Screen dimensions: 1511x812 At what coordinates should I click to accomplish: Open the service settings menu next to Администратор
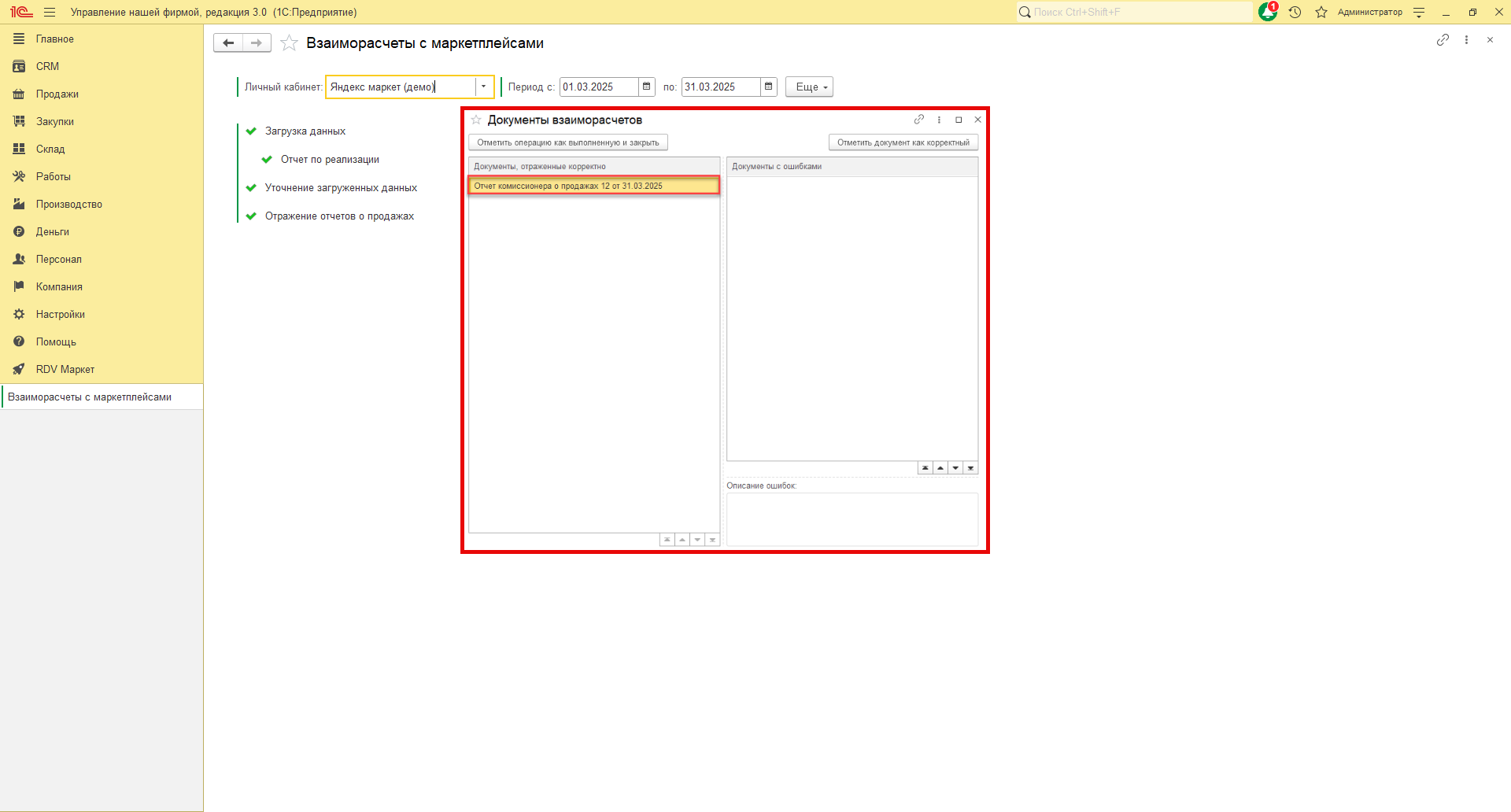[x=1419, y=12]
